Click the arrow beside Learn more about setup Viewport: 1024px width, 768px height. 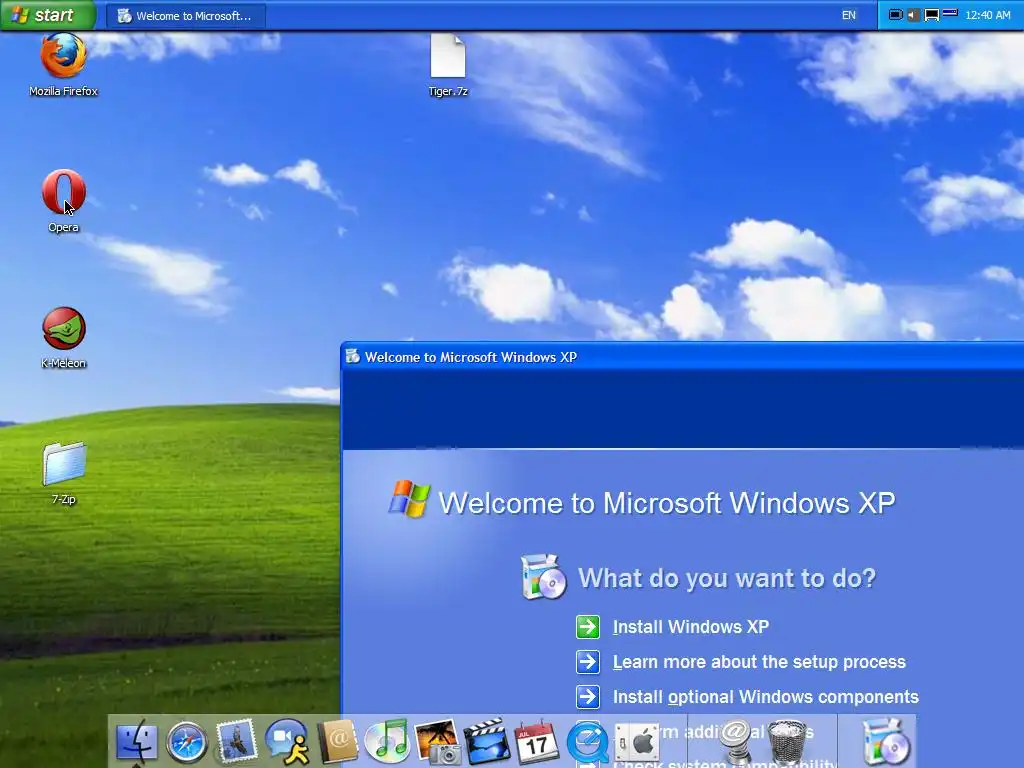click(588, 662)
